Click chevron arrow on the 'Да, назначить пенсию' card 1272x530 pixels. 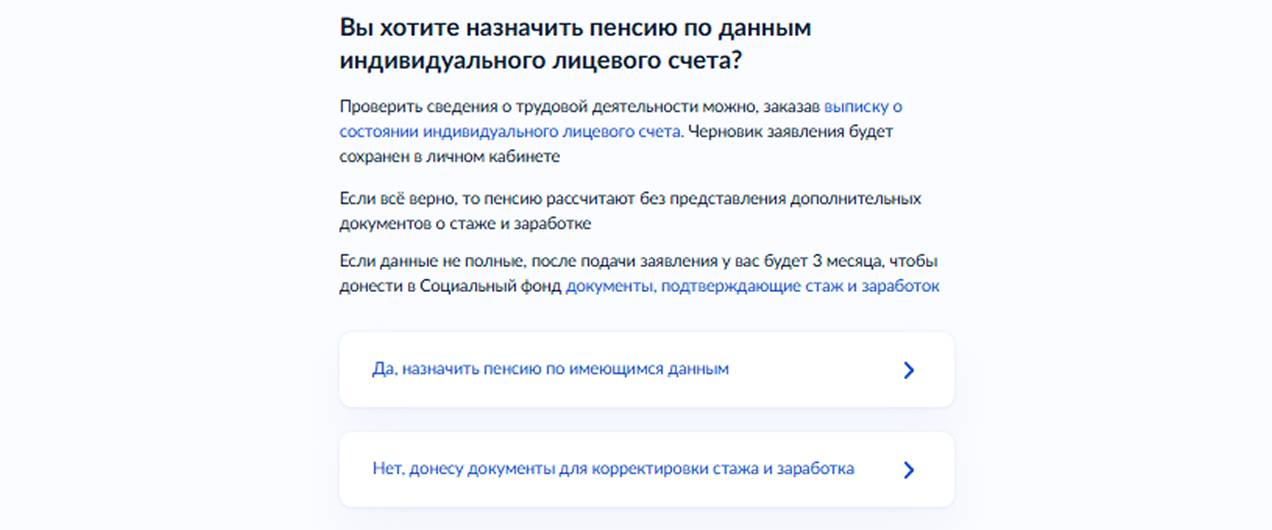908,370
